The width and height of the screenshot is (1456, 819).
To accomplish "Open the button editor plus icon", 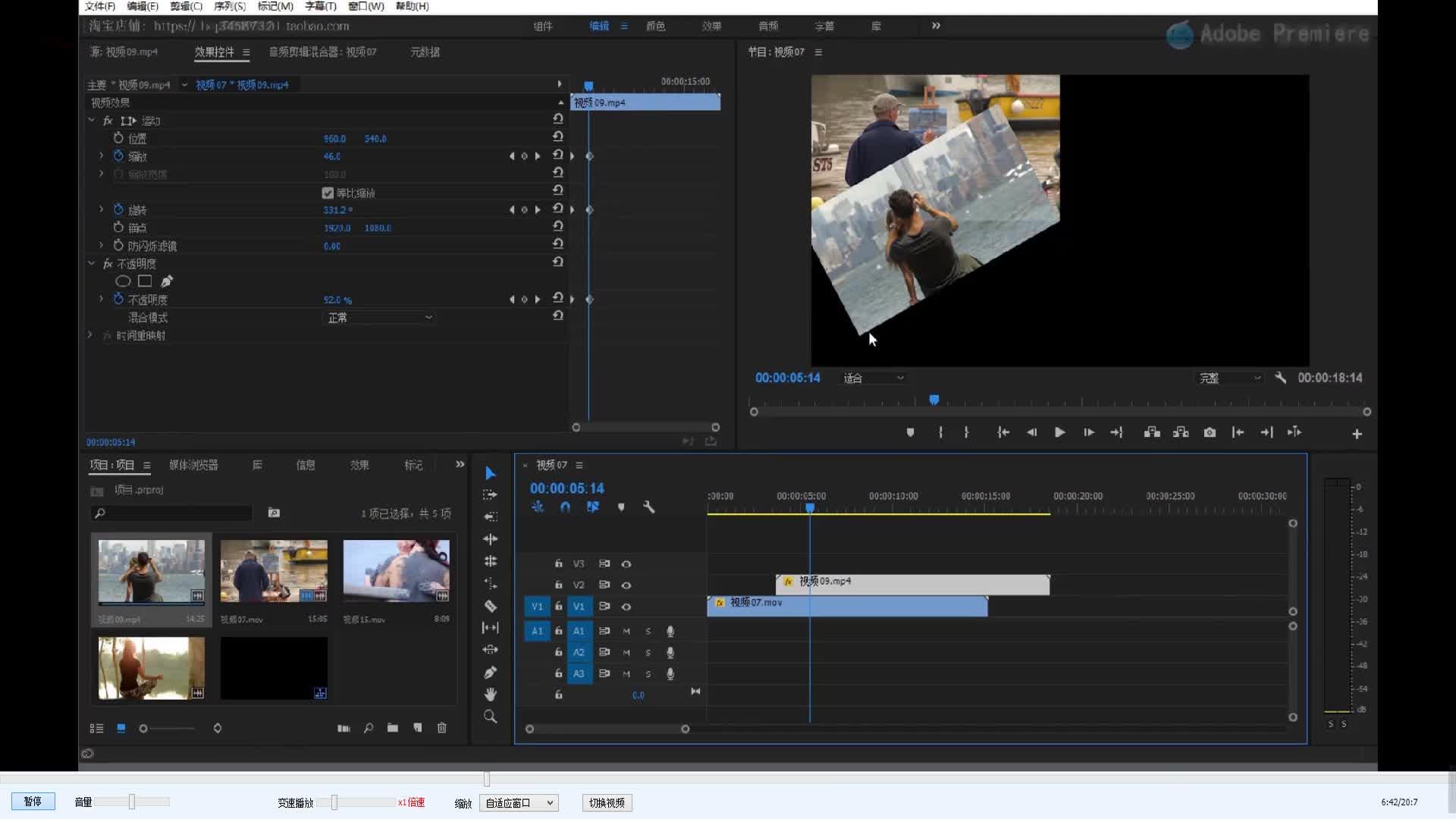I will tap(1357, 434).
